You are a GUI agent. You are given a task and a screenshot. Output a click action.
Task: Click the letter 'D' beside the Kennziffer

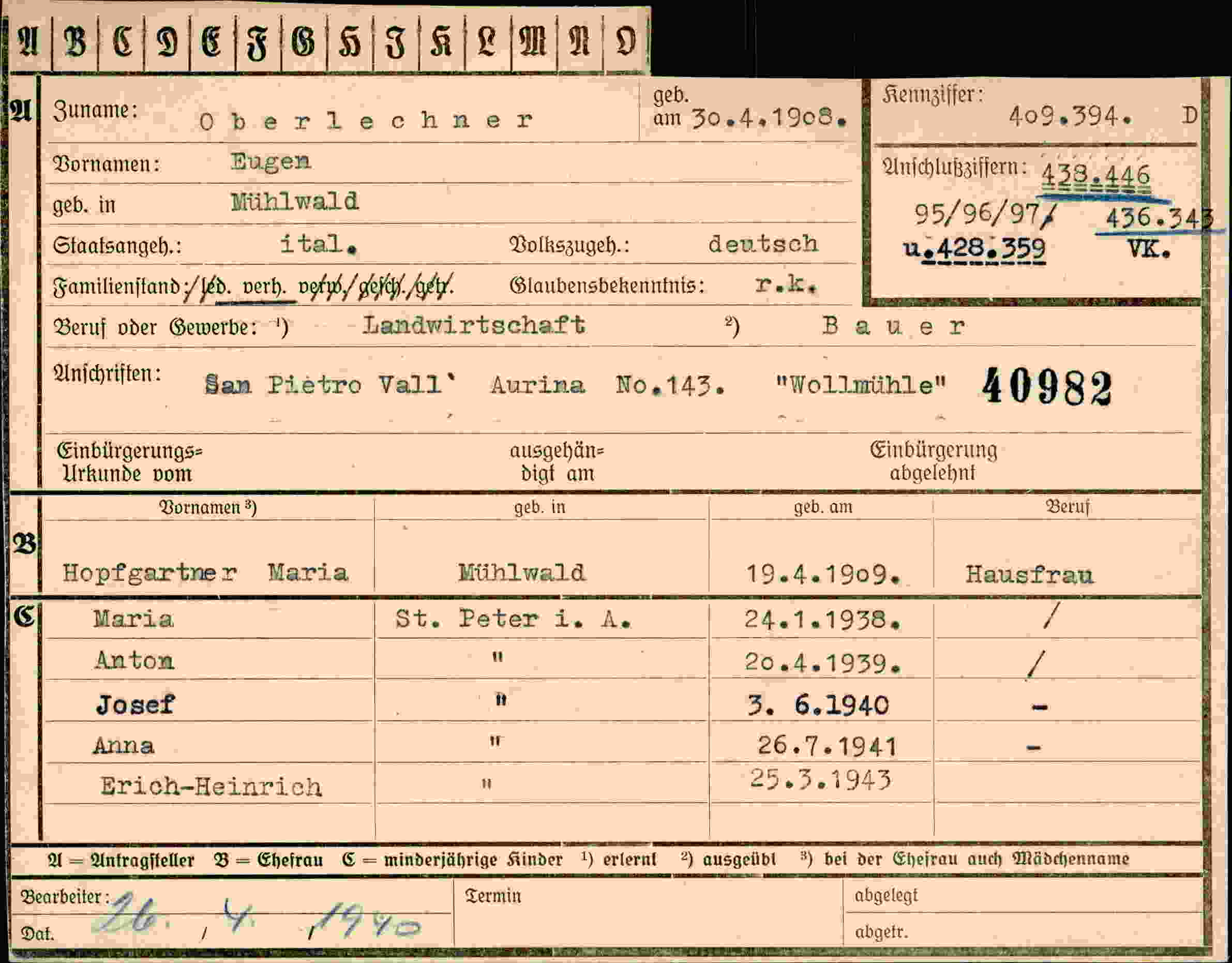point(1189,116)
